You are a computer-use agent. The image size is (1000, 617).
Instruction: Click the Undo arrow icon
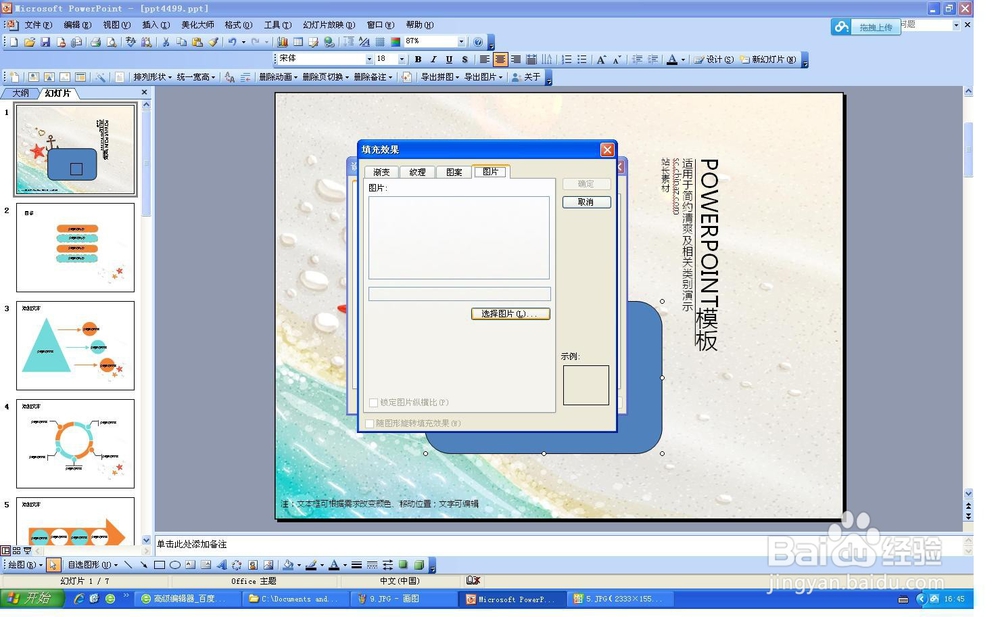[x=232, y=42]
